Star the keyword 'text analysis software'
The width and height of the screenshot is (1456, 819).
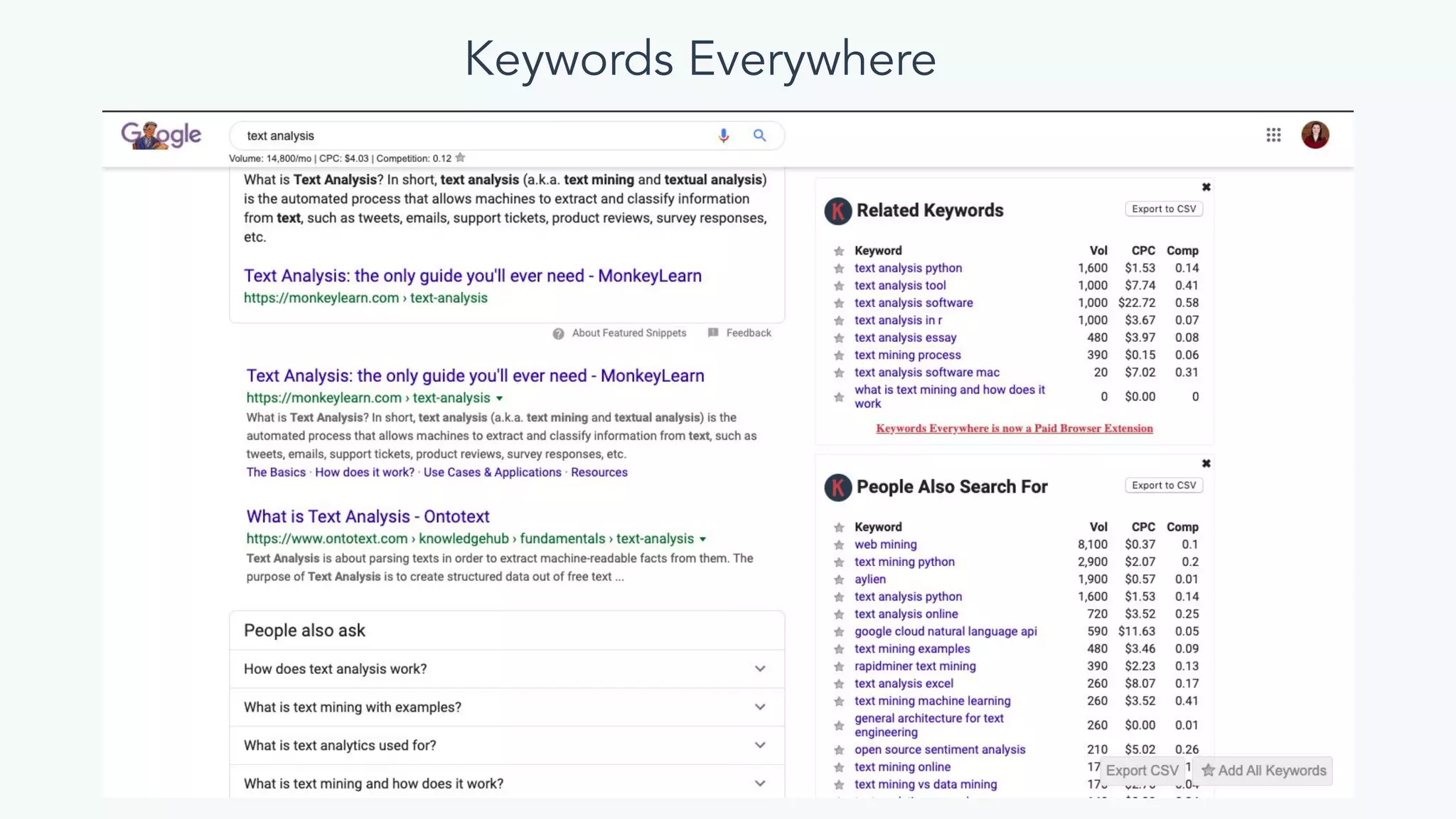coord(839,304)
